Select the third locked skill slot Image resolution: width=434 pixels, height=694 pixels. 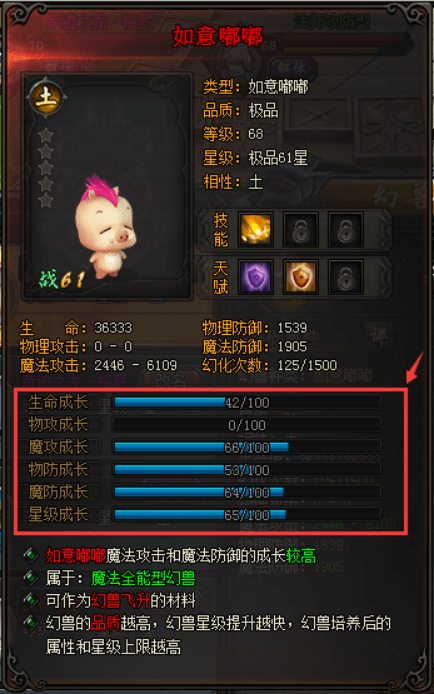346,229
